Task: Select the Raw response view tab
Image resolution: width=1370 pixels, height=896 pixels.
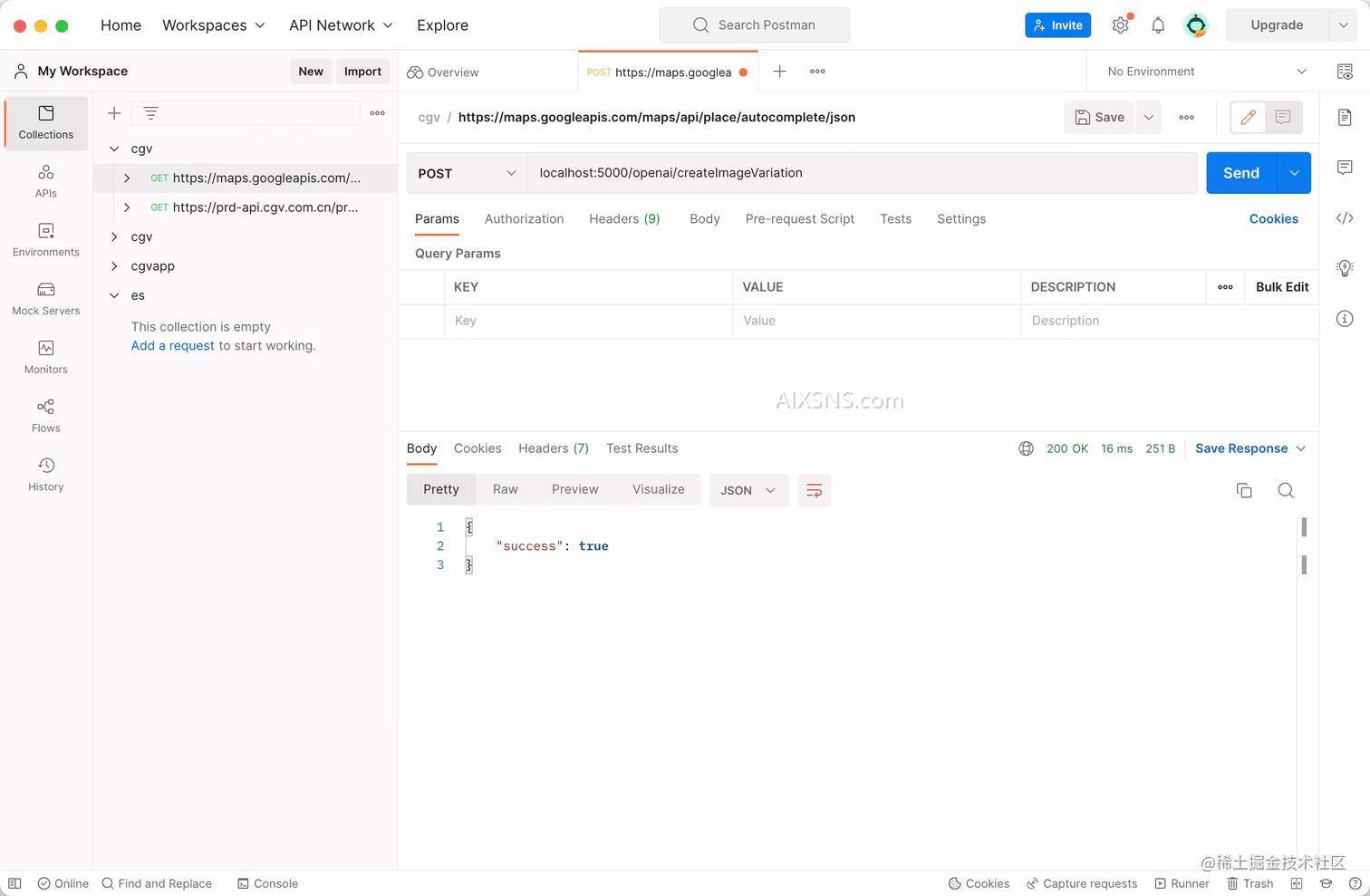Action: pos(505,489)
